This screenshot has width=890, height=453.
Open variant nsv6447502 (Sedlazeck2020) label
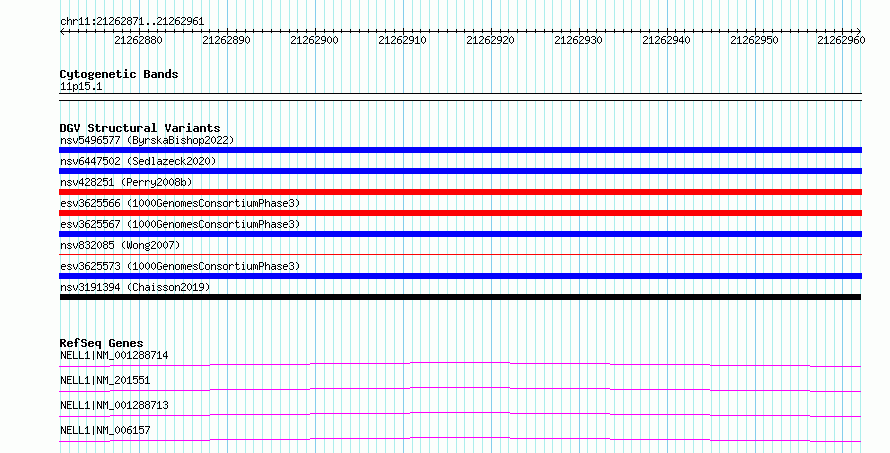pyautogui.click(x=138, y=161)
